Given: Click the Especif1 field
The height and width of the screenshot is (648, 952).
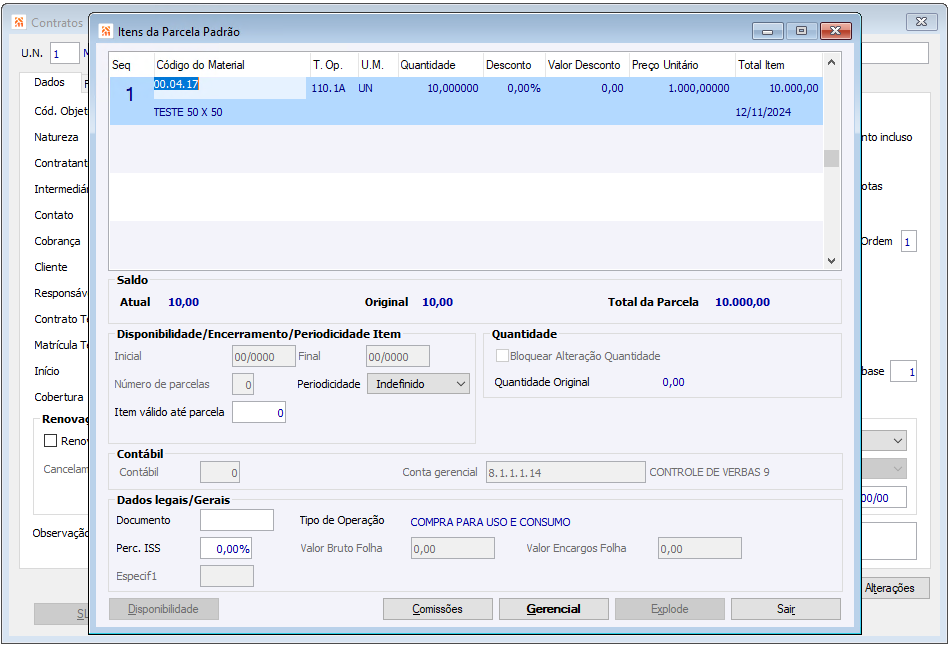Looking at the screenshot, I should tap(226, 576).
